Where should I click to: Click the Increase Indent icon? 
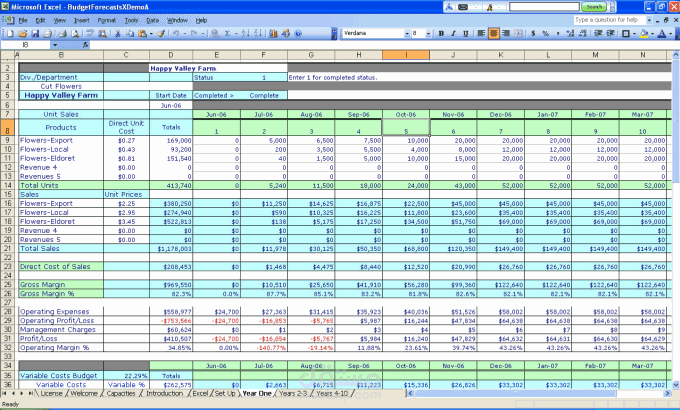point(611,33)
